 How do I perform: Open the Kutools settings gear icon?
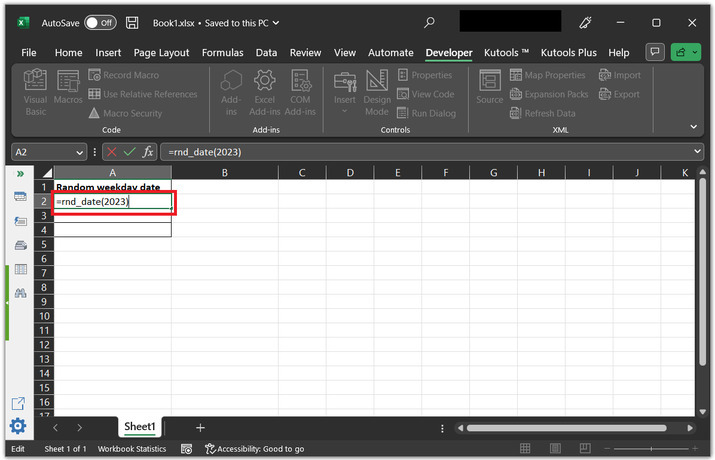18,426
